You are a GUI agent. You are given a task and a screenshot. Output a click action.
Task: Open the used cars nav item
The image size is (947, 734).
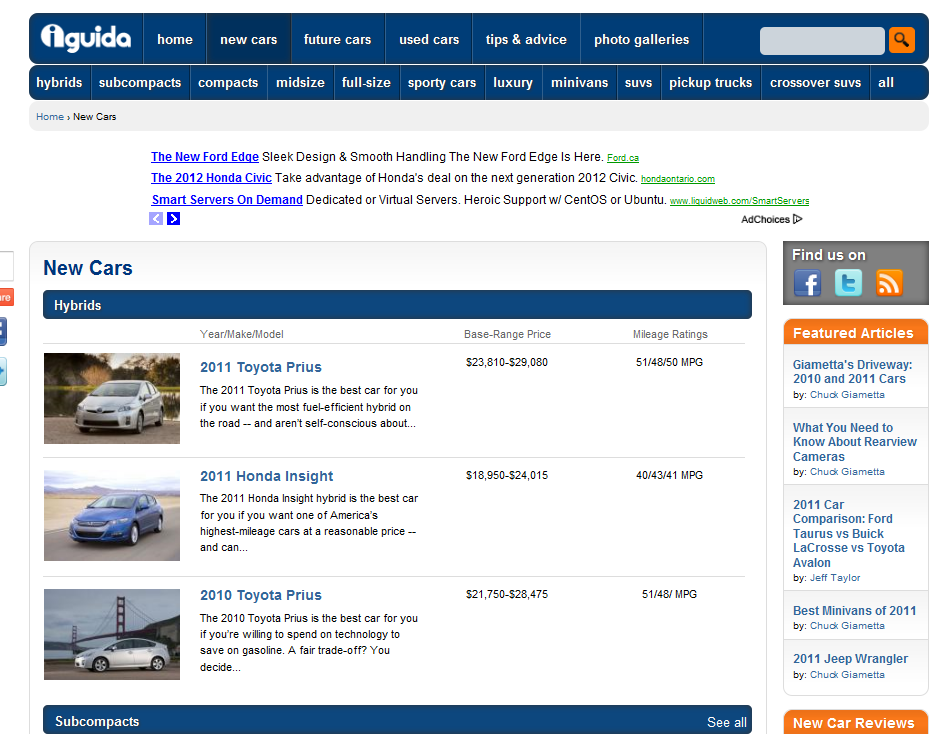tap(429, 39)
